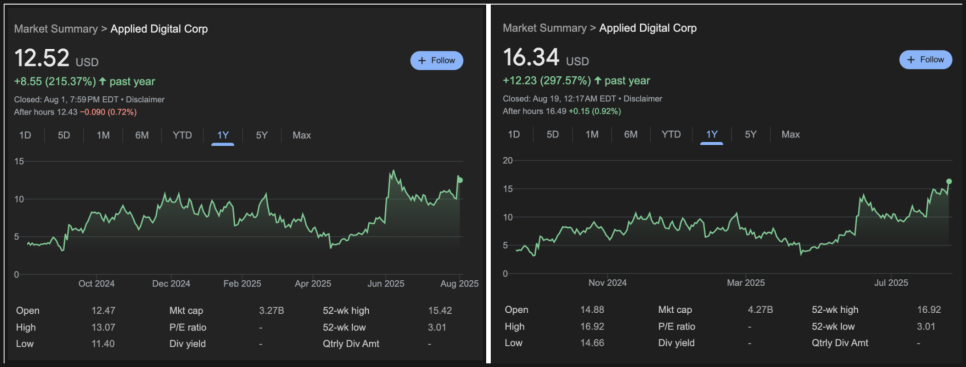966x367 pixels.
Task: Choose the 6M tab in left chart
Action: (142, 135)
